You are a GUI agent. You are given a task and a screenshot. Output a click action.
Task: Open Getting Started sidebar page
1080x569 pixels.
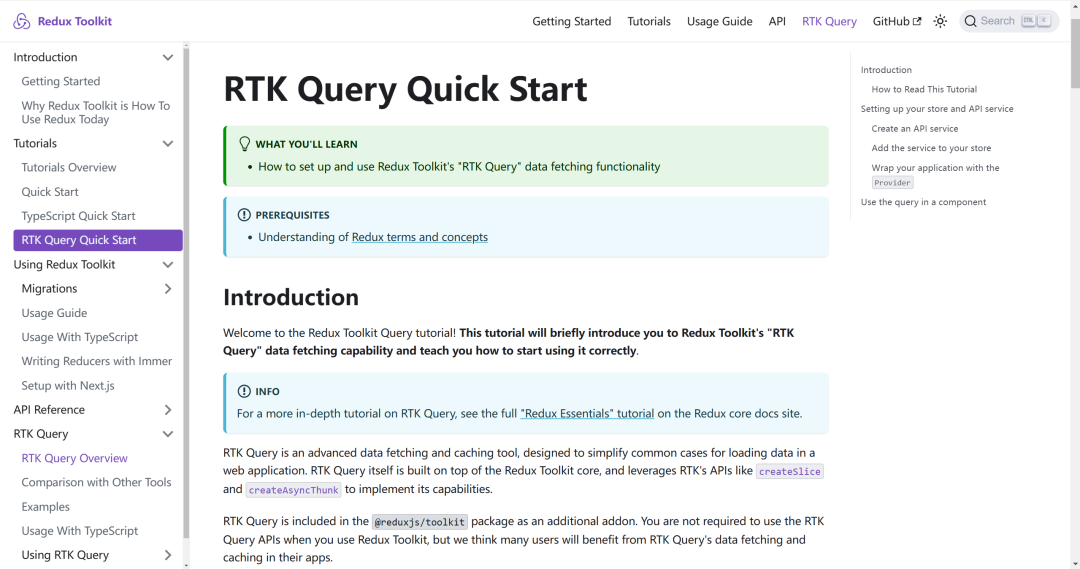[61, 81]
